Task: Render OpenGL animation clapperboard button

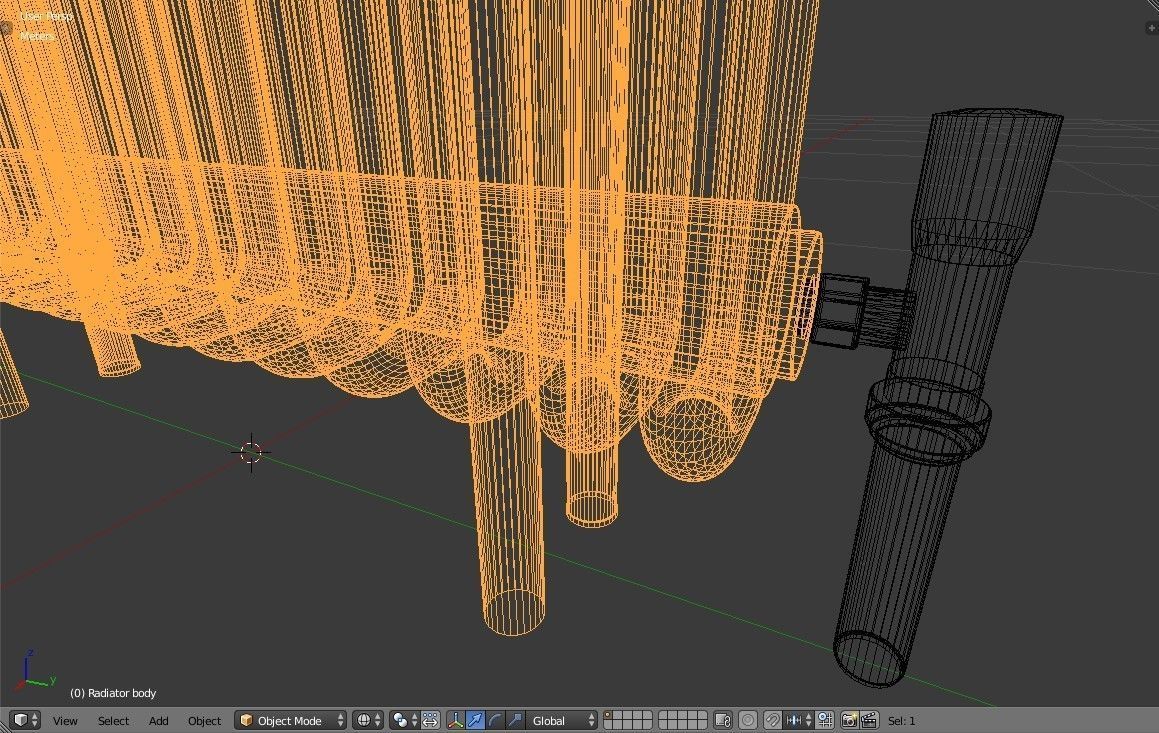Action: pyautogui.click(x=869, y=720)
